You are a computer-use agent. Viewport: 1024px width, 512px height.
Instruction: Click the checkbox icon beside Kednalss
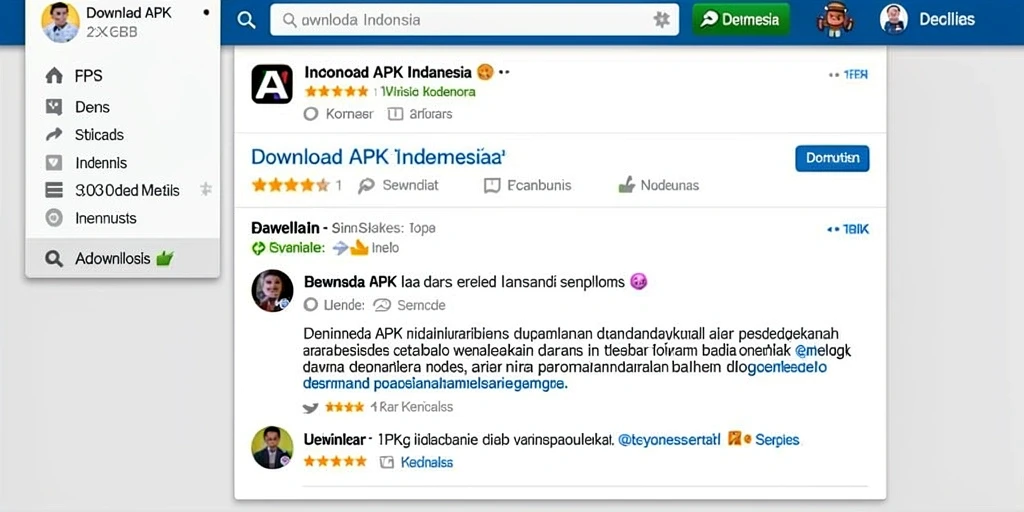tap(387, 462)
